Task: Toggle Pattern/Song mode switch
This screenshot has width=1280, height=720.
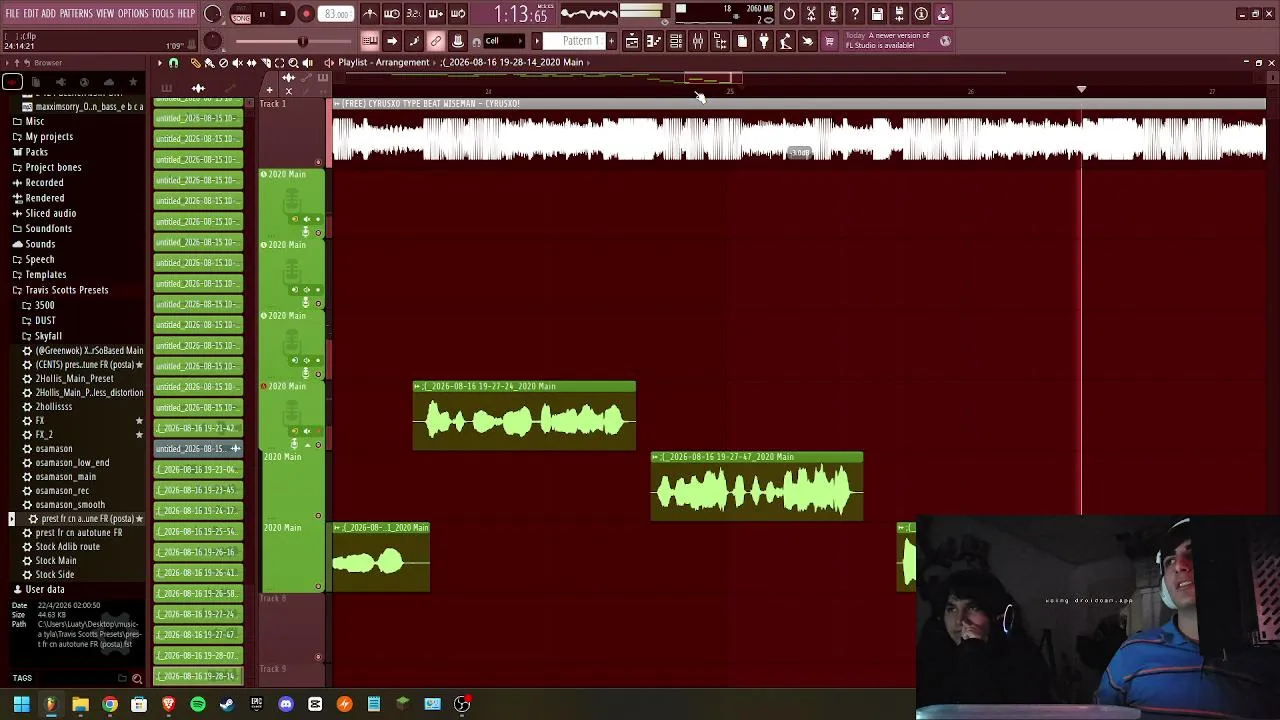Action: pyautogui.click(x=241, y=15)
